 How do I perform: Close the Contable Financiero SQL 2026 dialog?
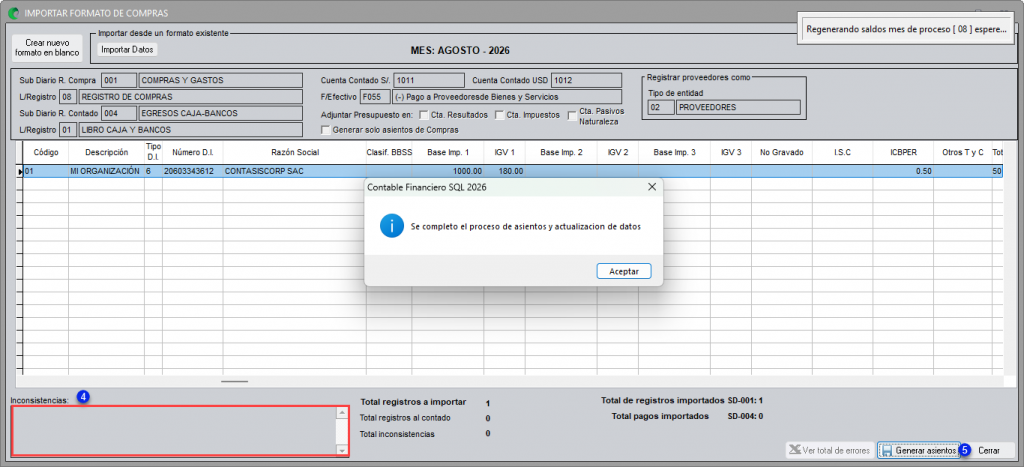click(x=651, y=187)
